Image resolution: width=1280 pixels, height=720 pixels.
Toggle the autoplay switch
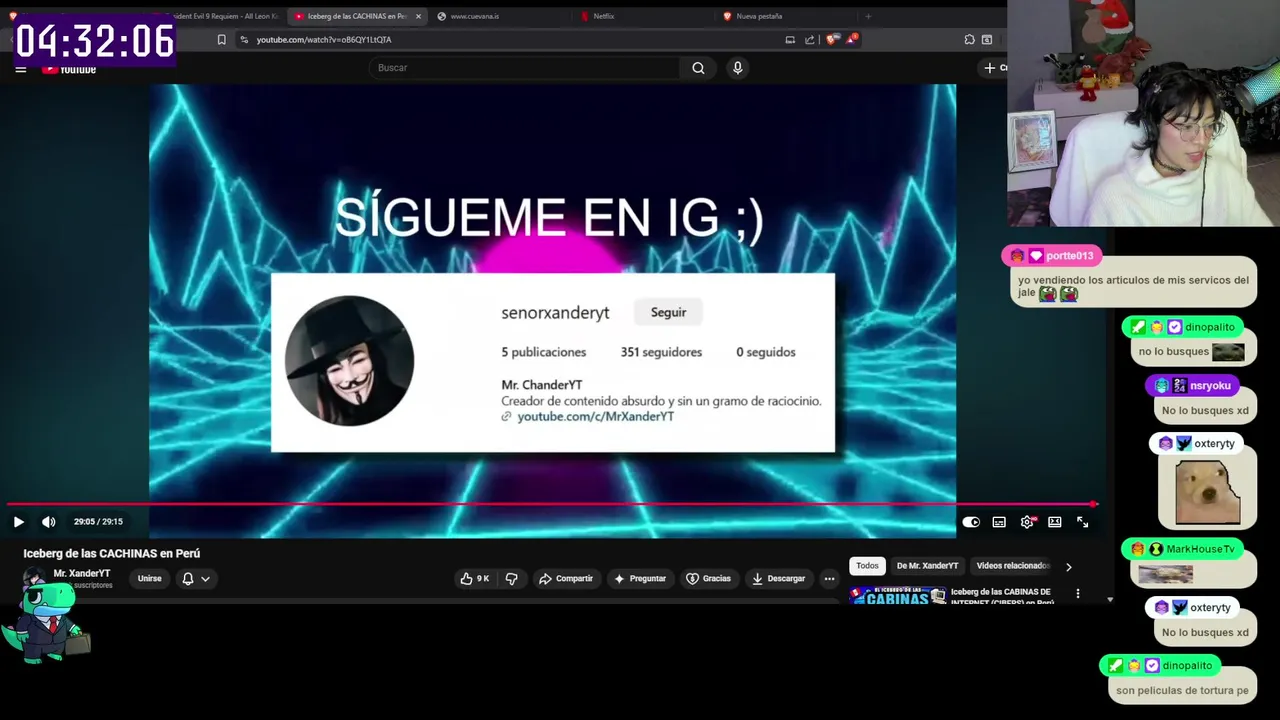tap(971, 522)
